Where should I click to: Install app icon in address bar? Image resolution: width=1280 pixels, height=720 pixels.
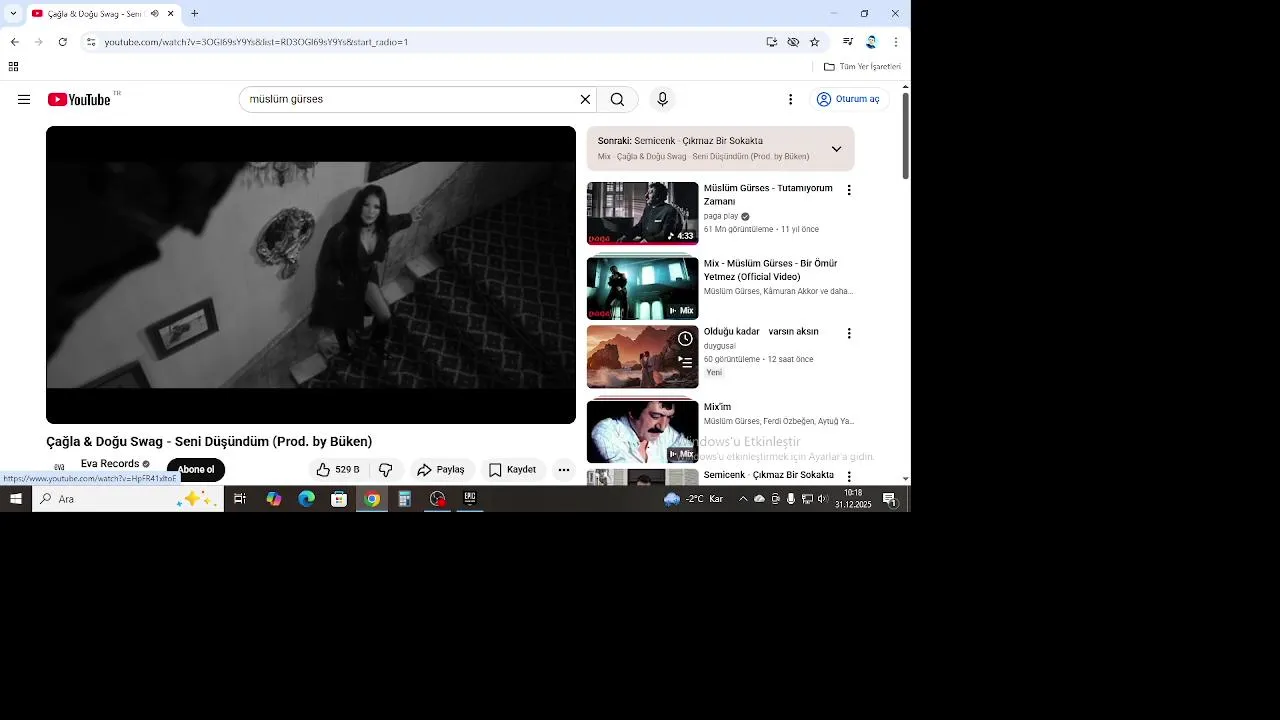(772, 42)
